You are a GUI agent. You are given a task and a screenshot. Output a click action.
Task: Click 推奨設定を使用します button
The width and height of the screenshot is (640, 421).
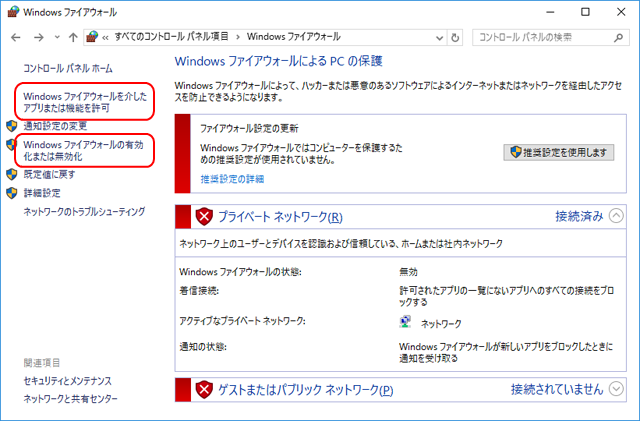coord(558,153)
